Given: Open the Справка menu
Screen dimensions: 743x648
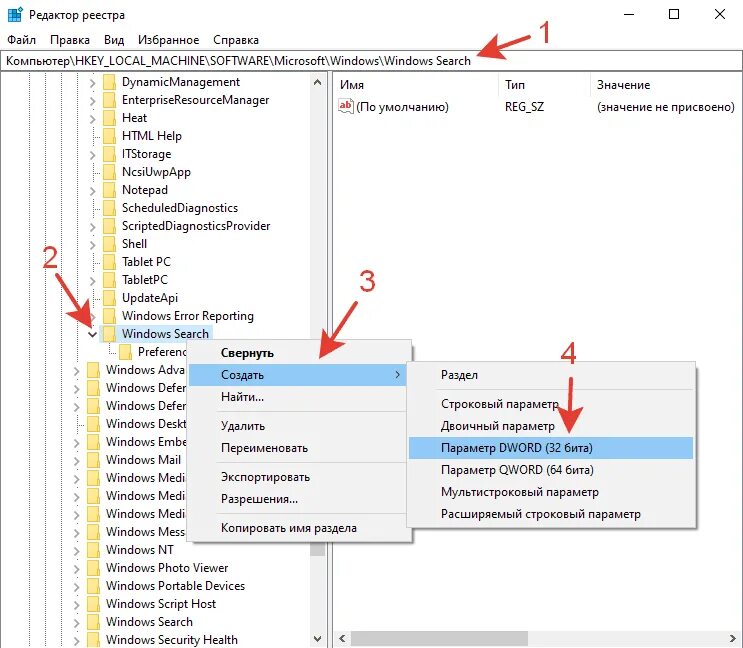Looking at the screenshot, I should tap(236, 40).
